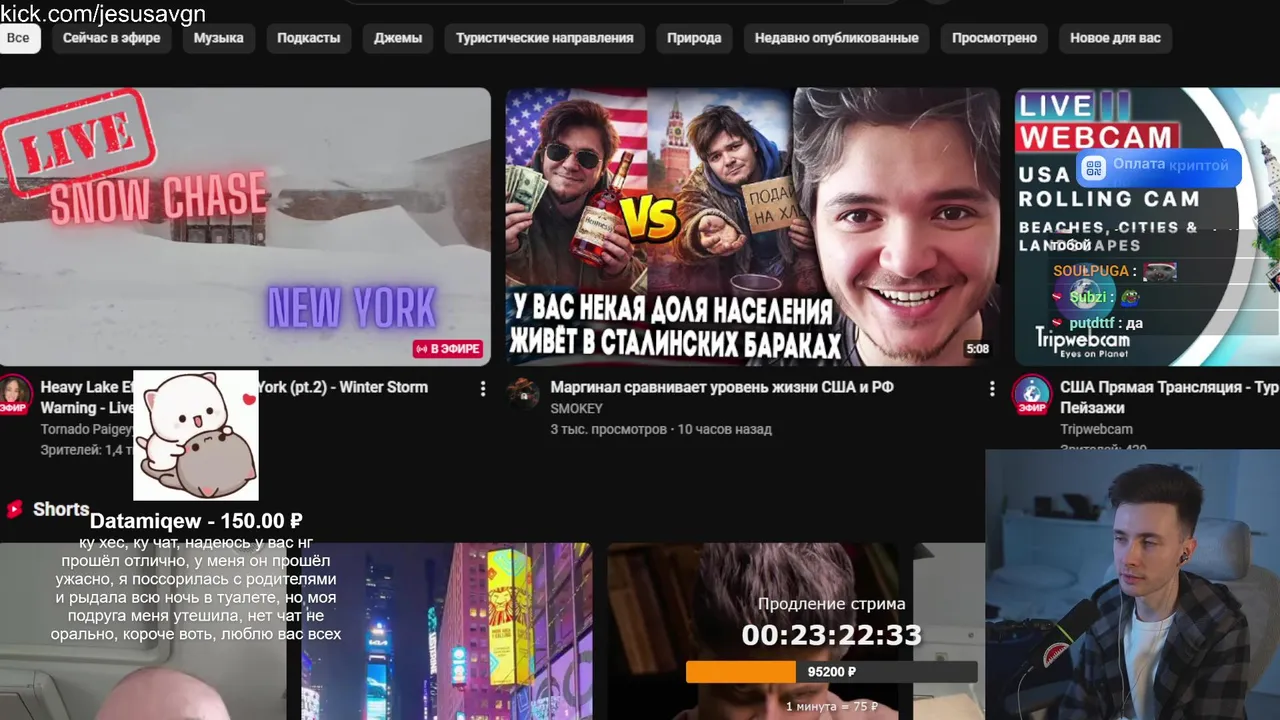Image resolution: width=1280 pixels, height=720 pixels.
Task: Open the SMOKEY channel name
Action: 577,408
